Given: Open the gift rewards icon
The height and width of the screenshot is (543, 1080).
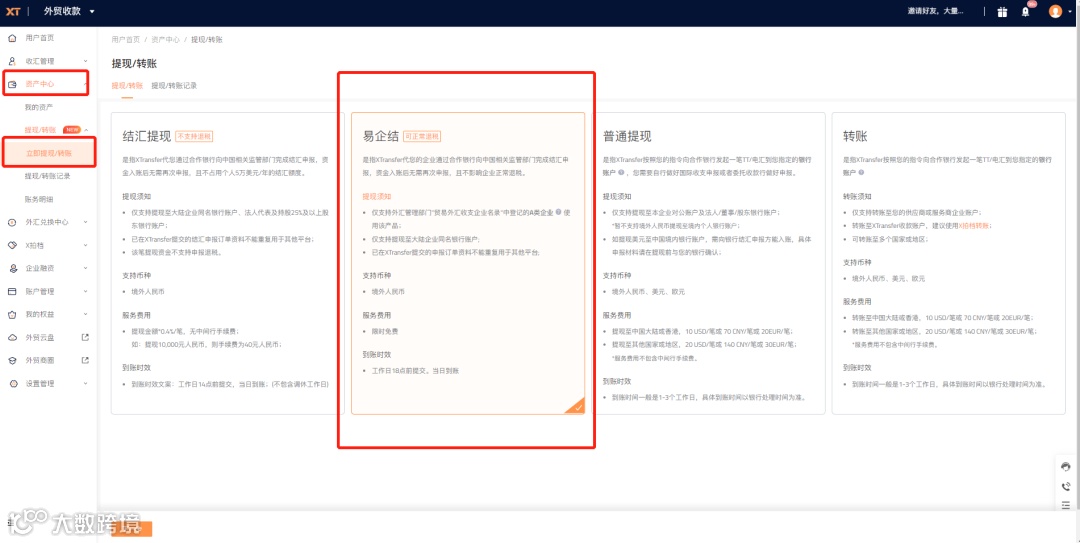Looking at the screenshot, I should [x=1002, y=12].
